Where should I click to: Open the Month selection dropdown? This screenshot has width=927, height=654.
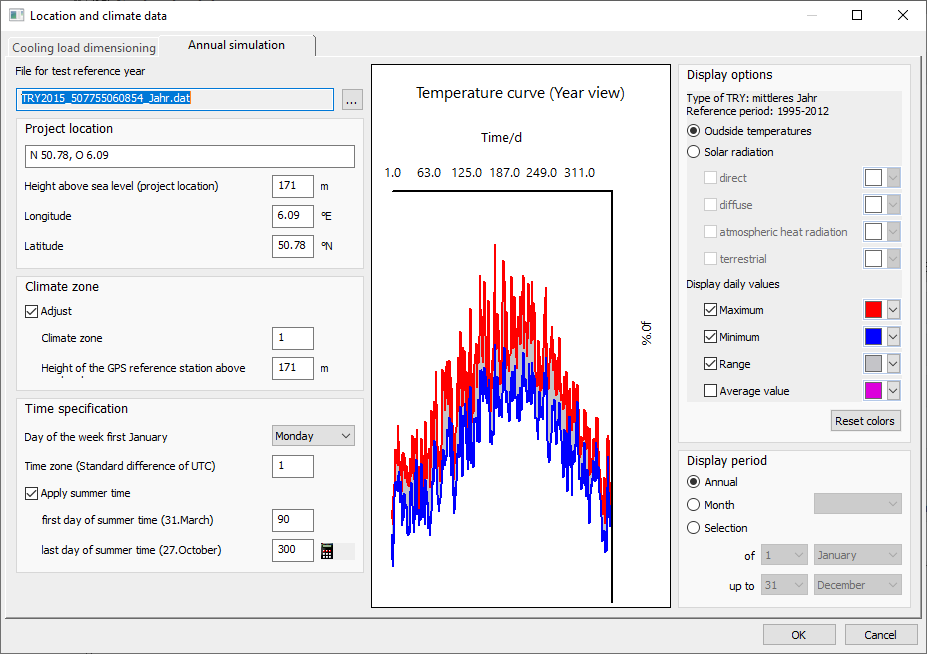(858, 504)
